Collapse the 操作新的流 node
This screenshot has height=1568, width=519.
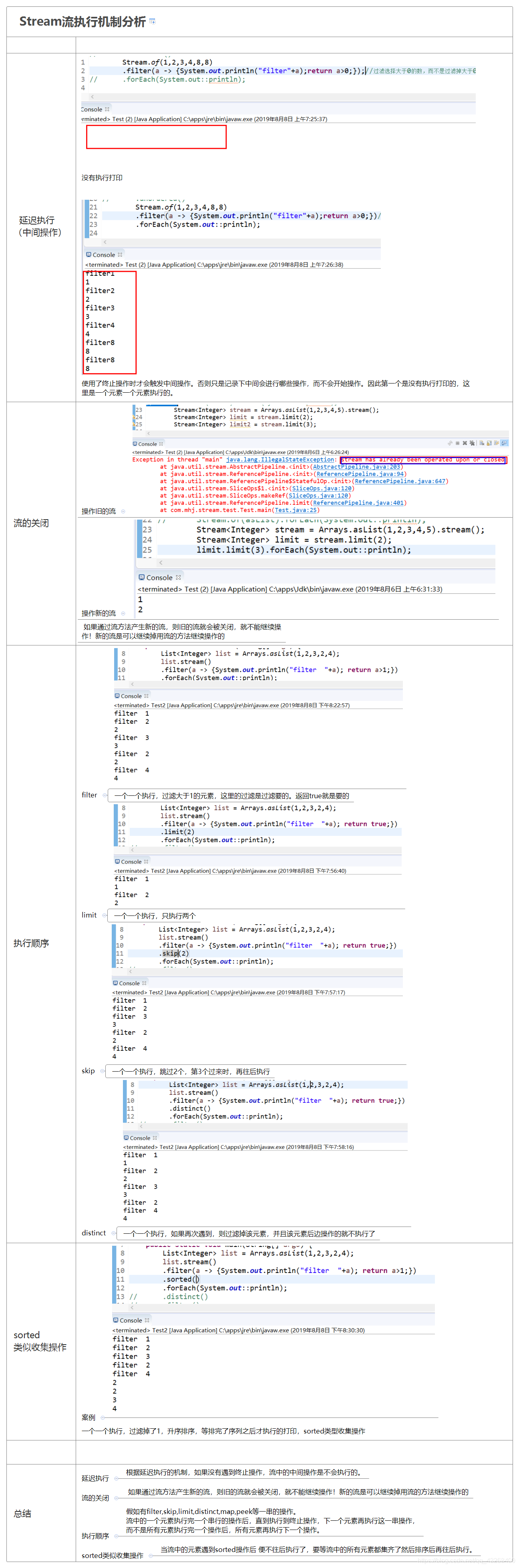123,614
